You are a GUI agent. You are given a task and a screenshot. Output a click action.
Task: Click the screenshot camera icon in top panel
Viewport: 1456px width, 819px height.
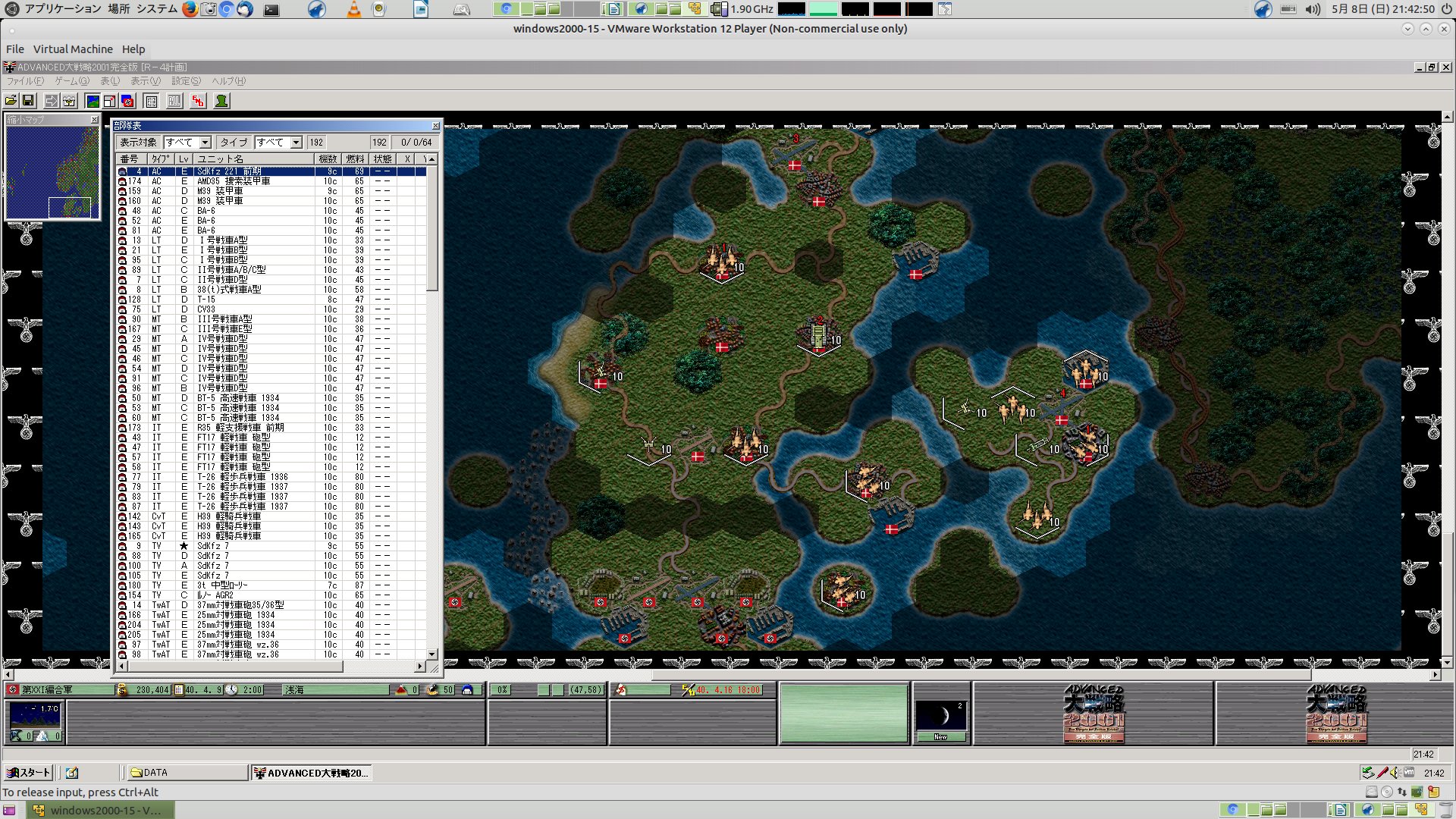tap(209, 9)
